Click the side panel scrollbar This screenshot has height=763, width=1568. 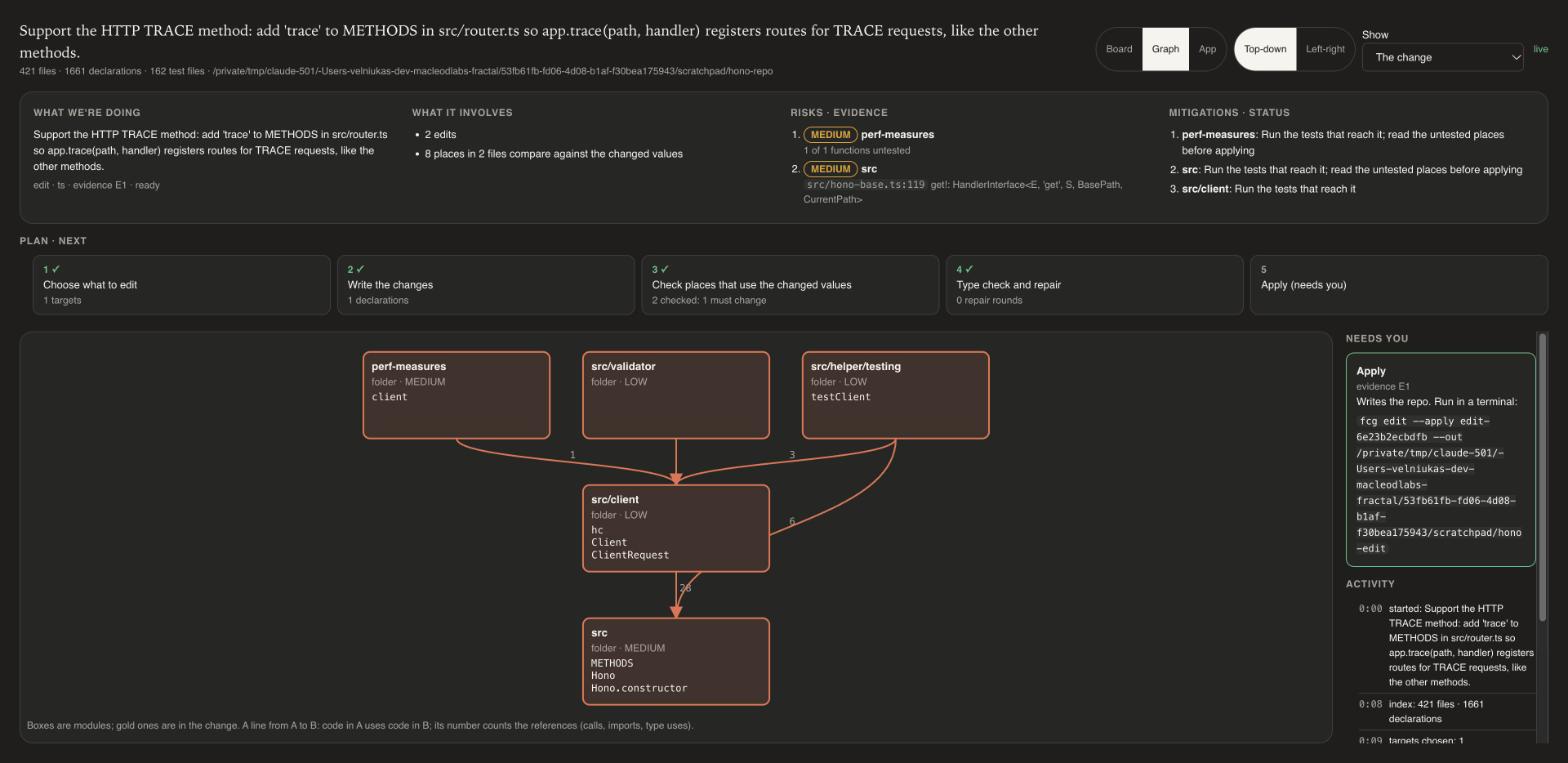[x=1543, y=477]
